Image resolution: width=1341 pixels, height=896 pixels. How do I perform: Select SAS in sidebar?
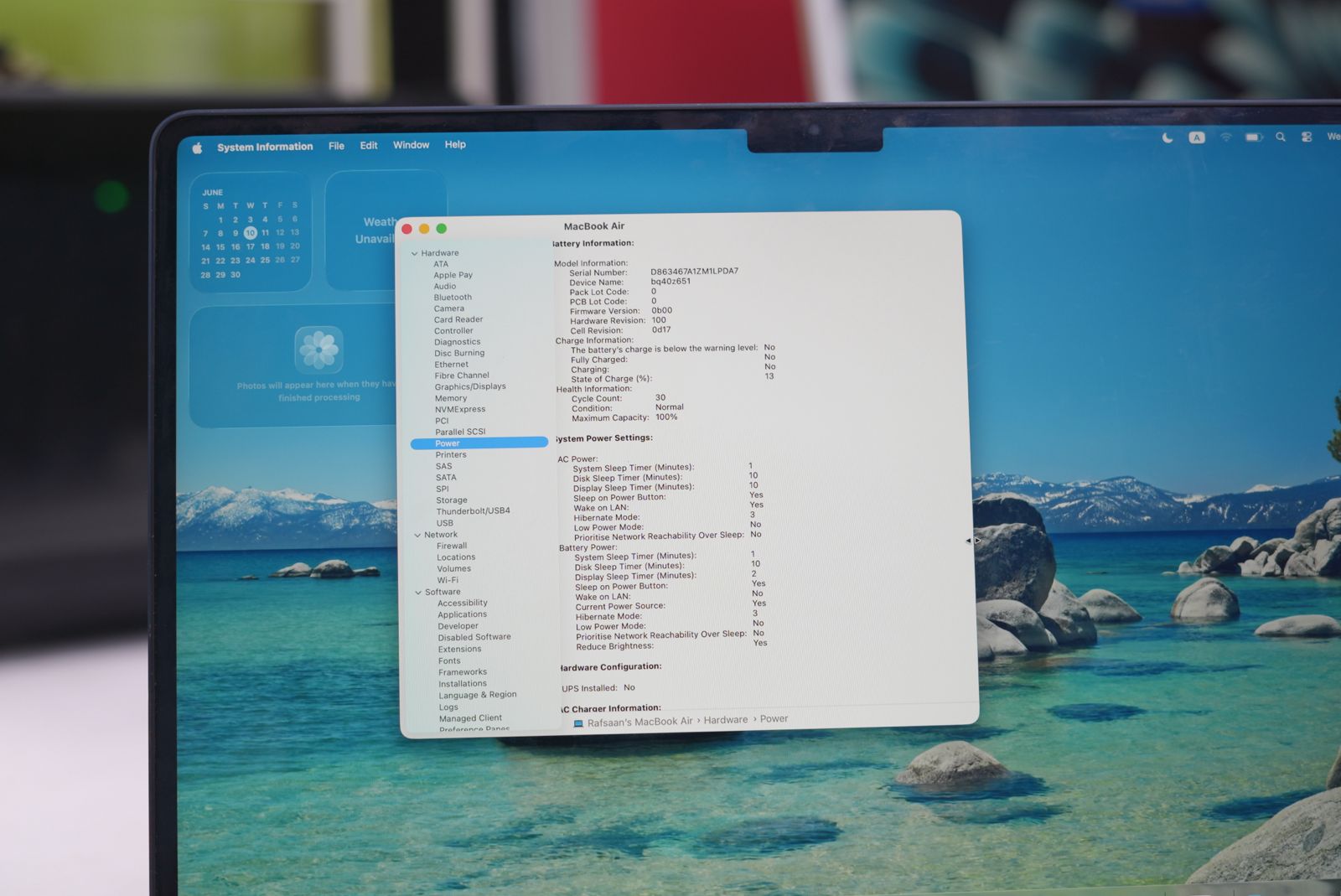(x=443, y=466)
